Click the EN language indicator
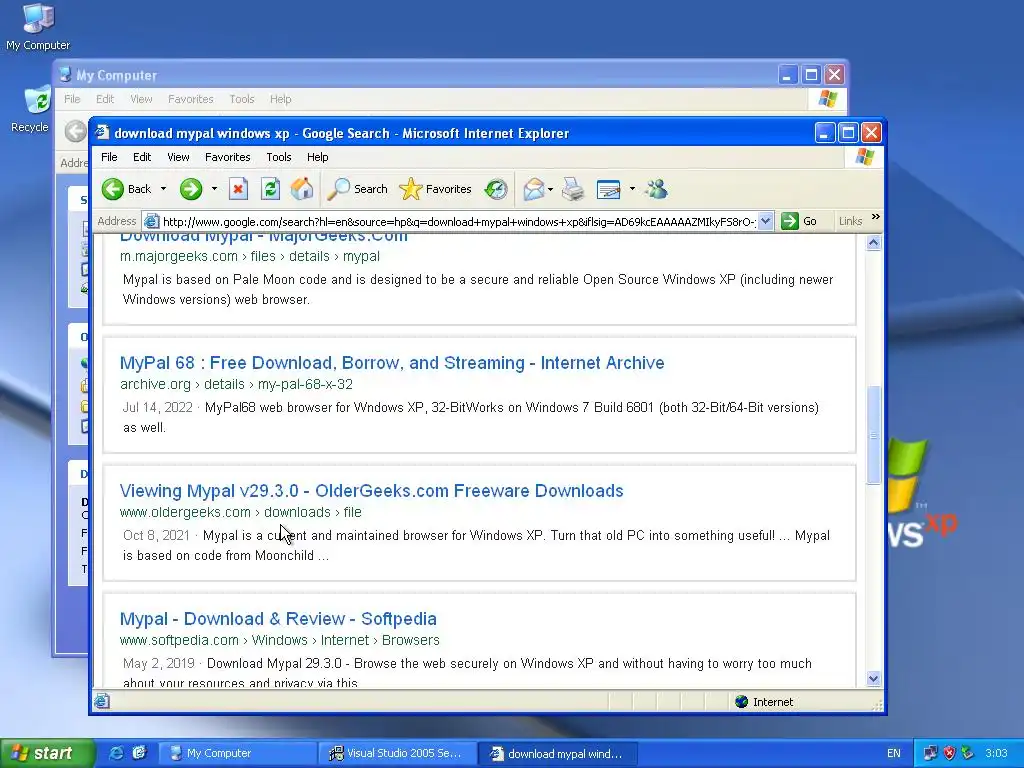 [x=893, y=754]
